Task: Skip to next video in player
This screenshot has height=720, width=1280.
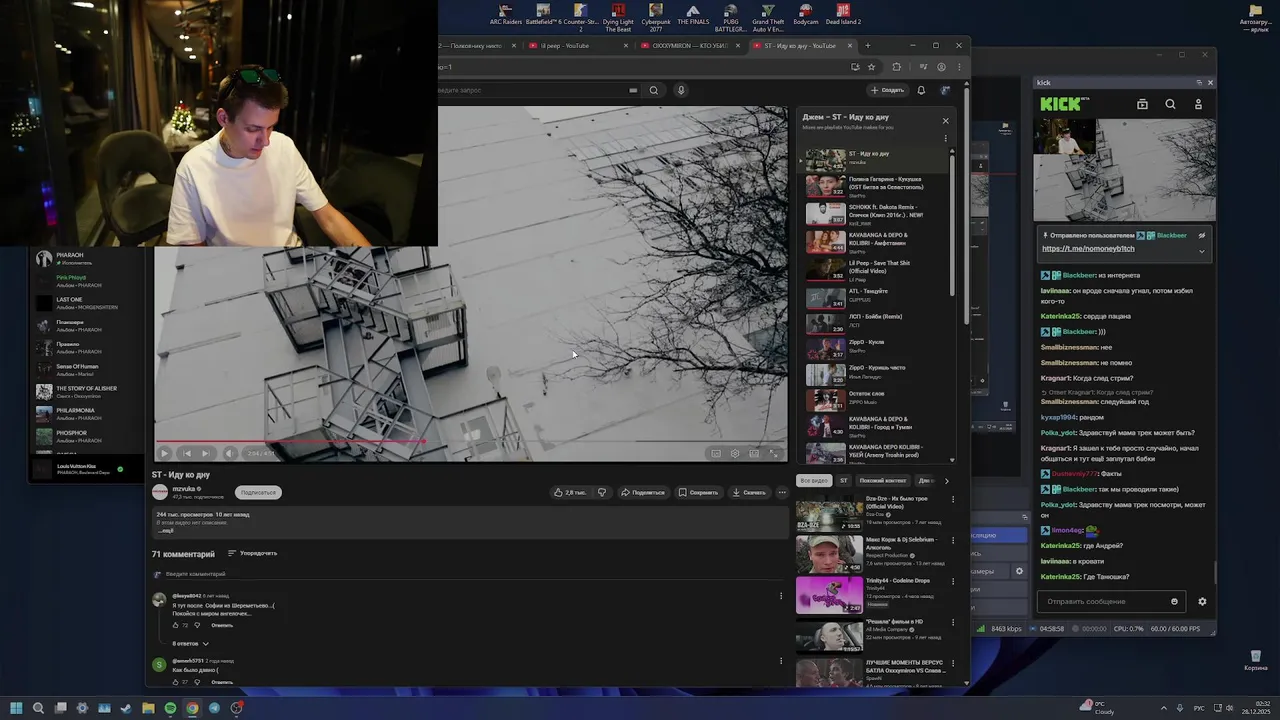Action: click(205, 453)
